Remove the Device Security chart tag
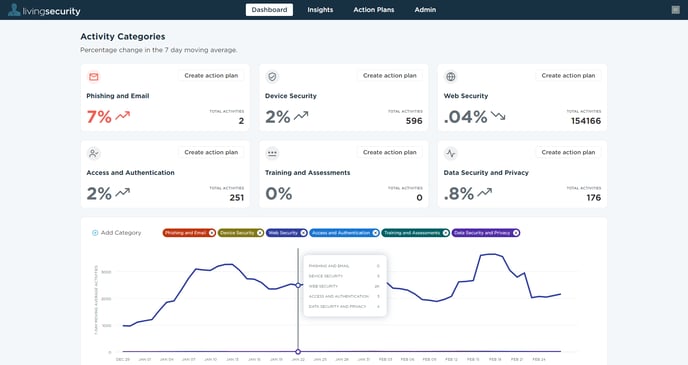 tap(260, 233)
